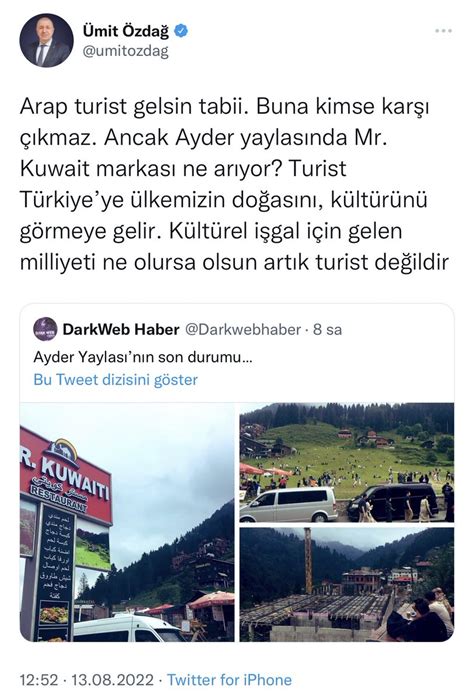Image resolution: width=474 pixels, height=699 pixels.
Task: Select the main tweet text body
Action: point(234,184)
